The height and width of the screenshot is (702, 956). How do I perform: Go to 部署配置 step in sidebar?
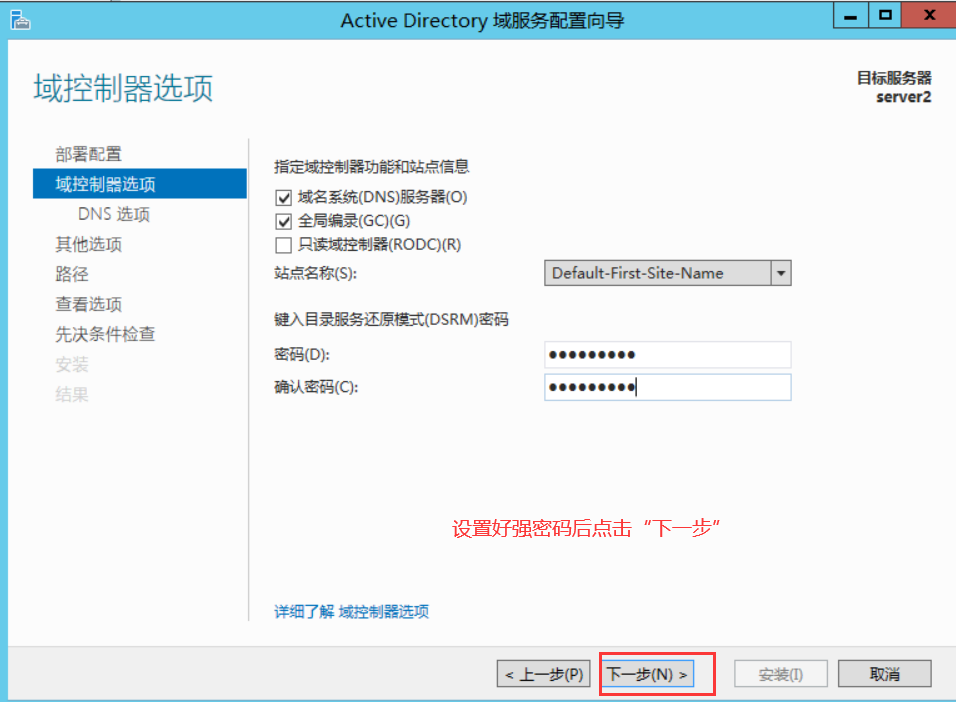pos(88,154)
